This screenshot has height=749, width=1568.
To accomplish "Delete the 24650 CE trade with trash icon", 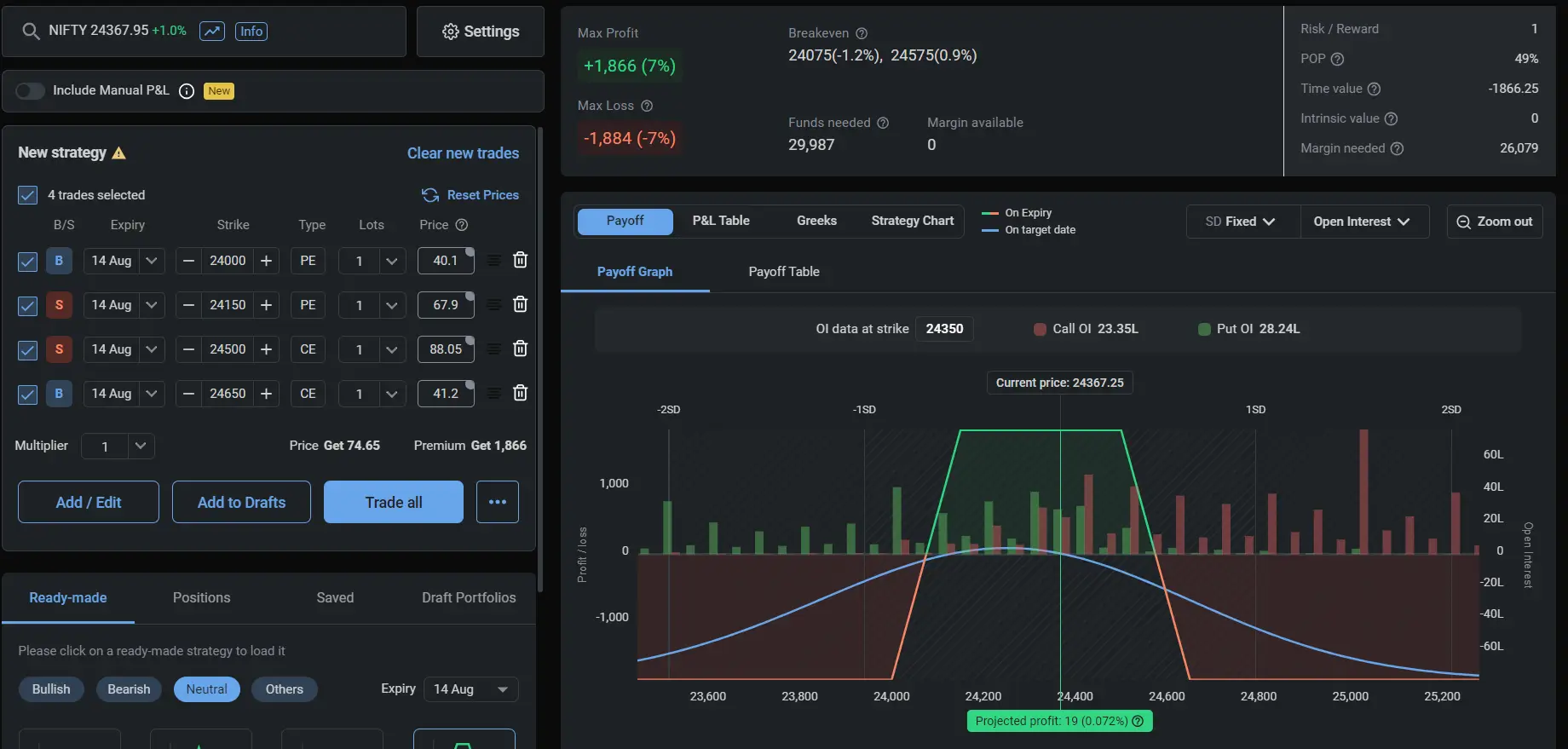I will [520, 393].
